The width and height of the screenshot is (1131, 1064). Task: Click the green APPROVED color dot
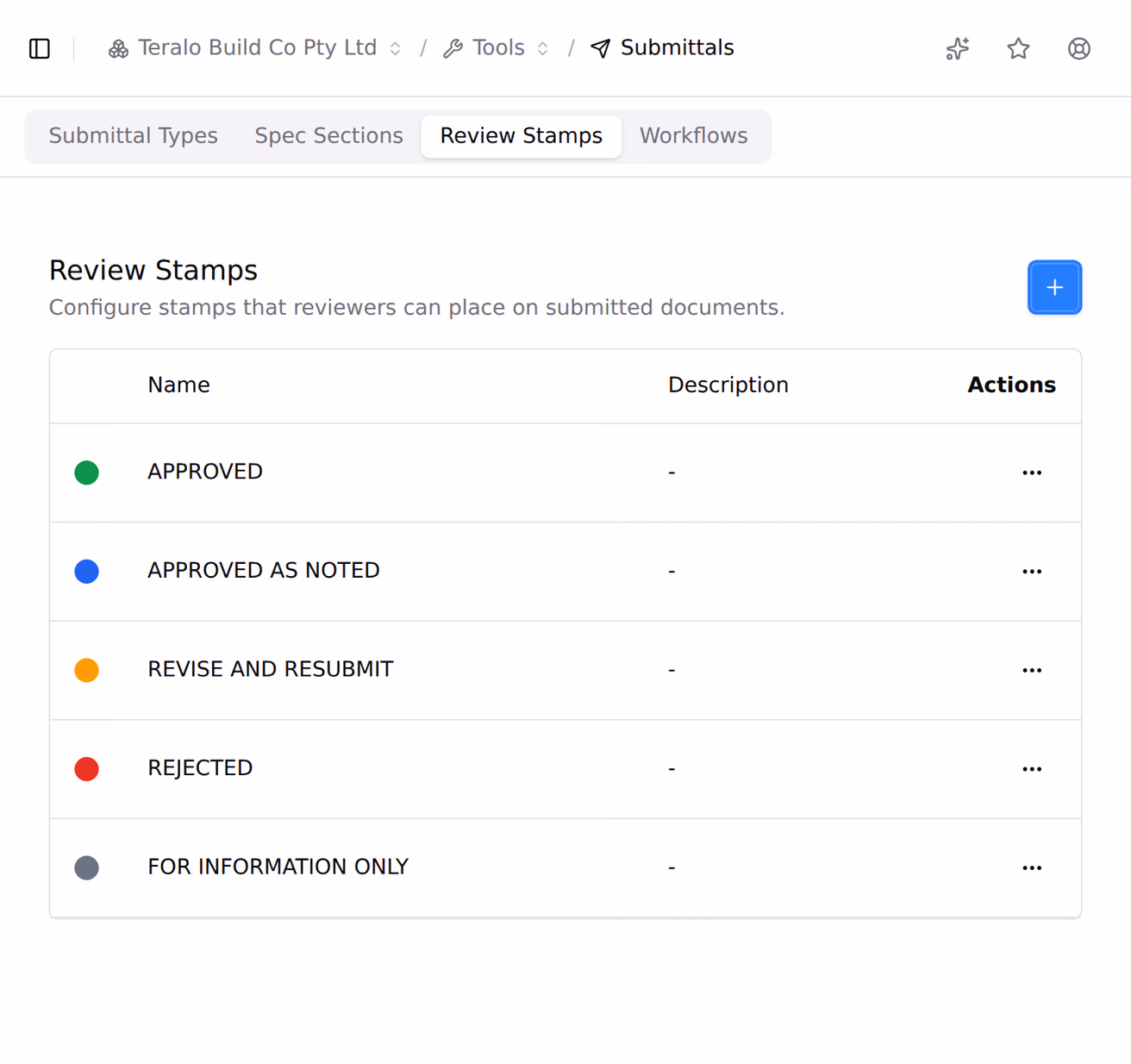[x=86, y=473]
